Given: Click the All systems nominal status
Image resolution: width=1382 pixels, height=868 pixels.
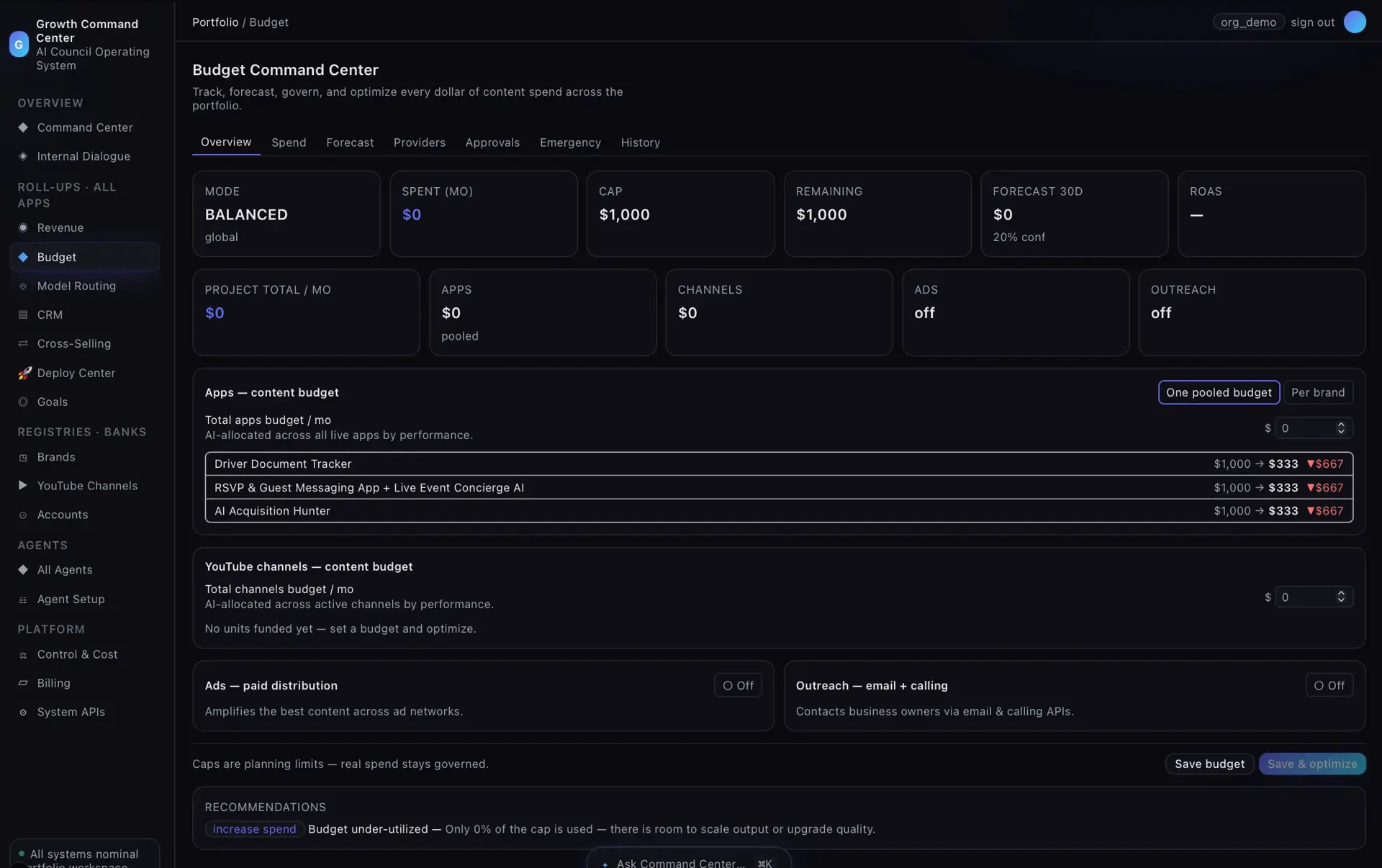Looking at the screenshot, I should pos(84,854).
